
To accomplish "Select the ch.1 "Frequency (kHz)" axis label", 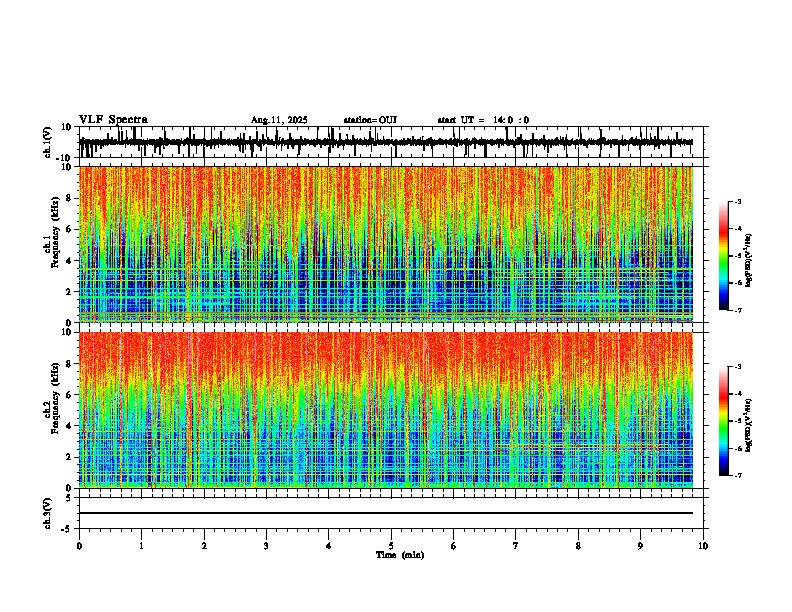I will pos(55,232).
